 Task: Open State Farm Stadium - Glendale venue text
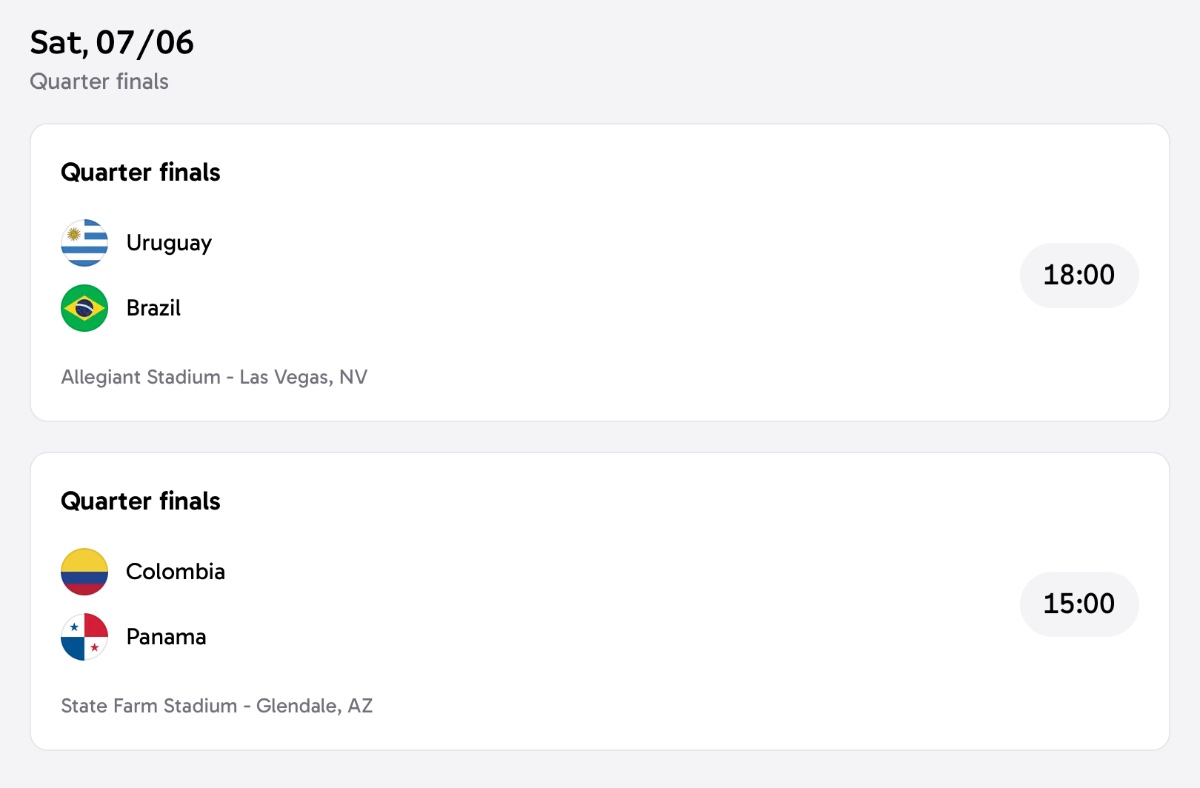217,706
